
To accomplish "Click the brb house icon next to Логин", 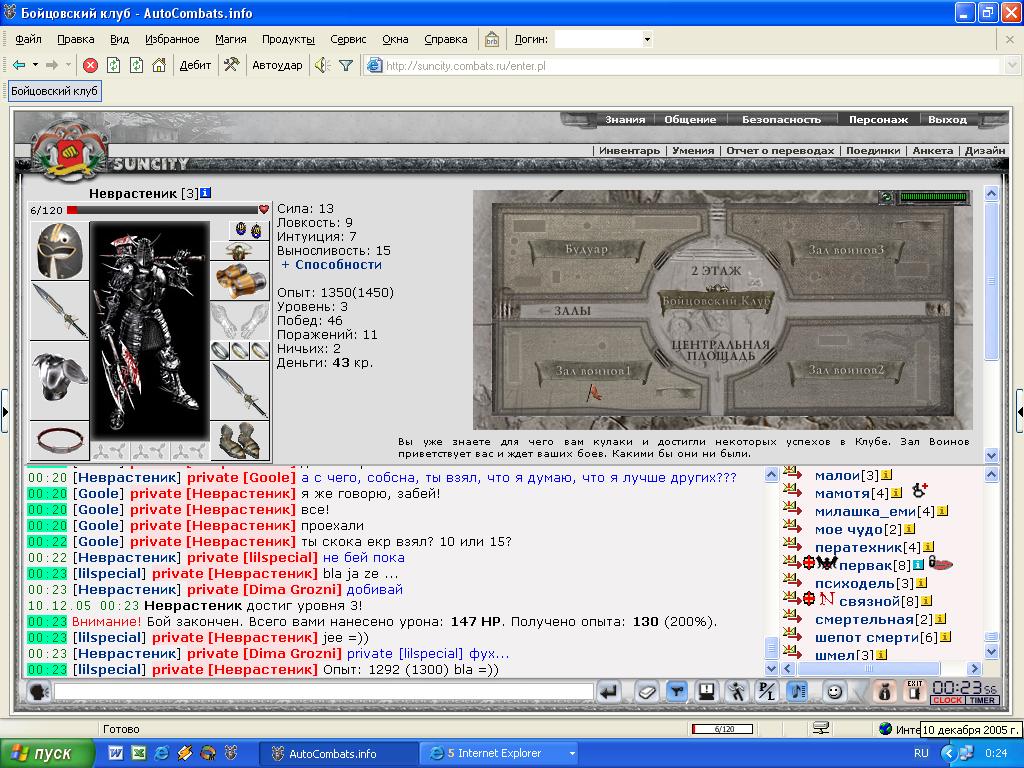I will [492, 39].
